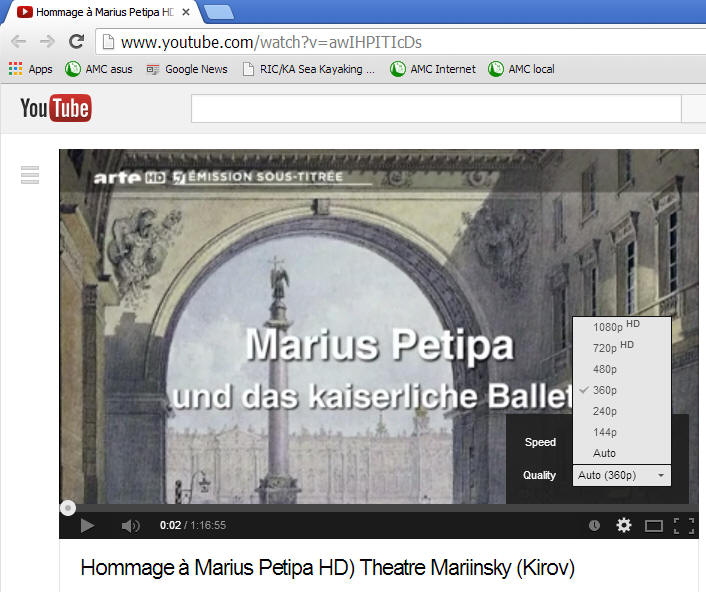706x592 pixels.
Task: Open the settings gear in the player
Action: (x=624, y=525)
